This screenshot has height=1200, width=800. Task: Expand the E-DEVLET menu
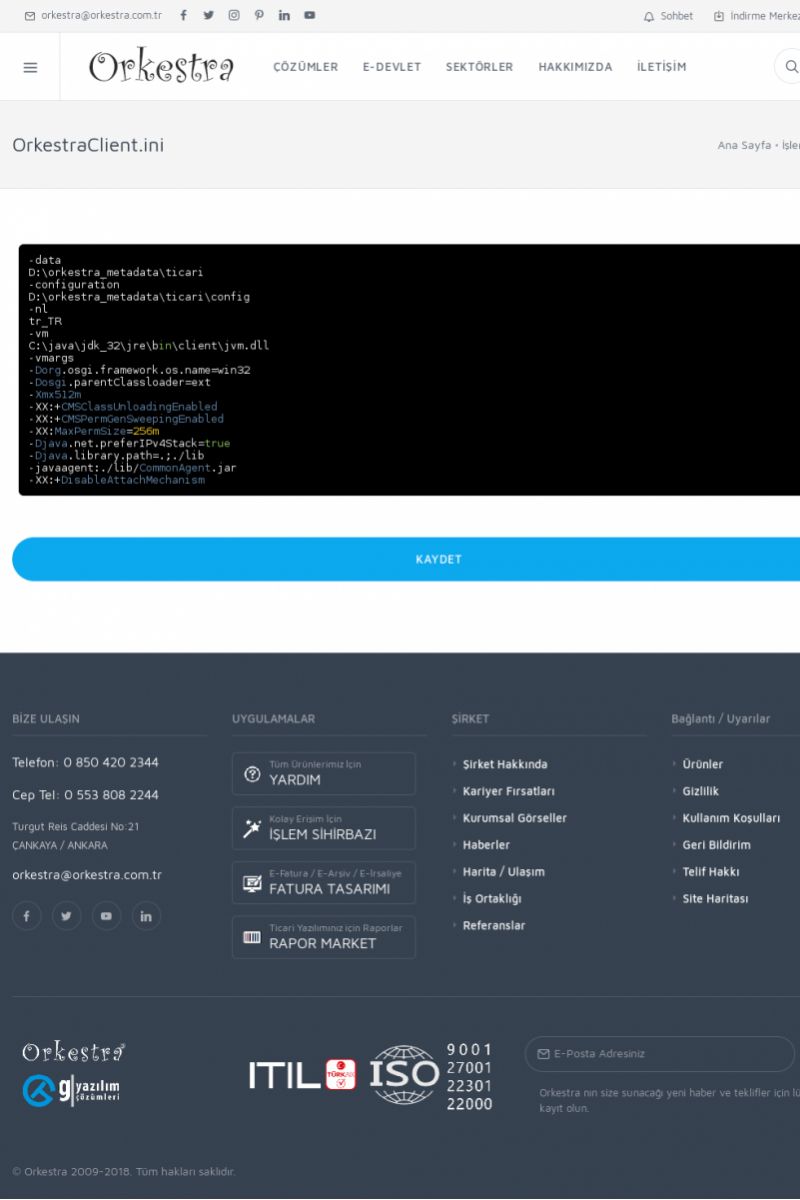[x=392, y=67]
